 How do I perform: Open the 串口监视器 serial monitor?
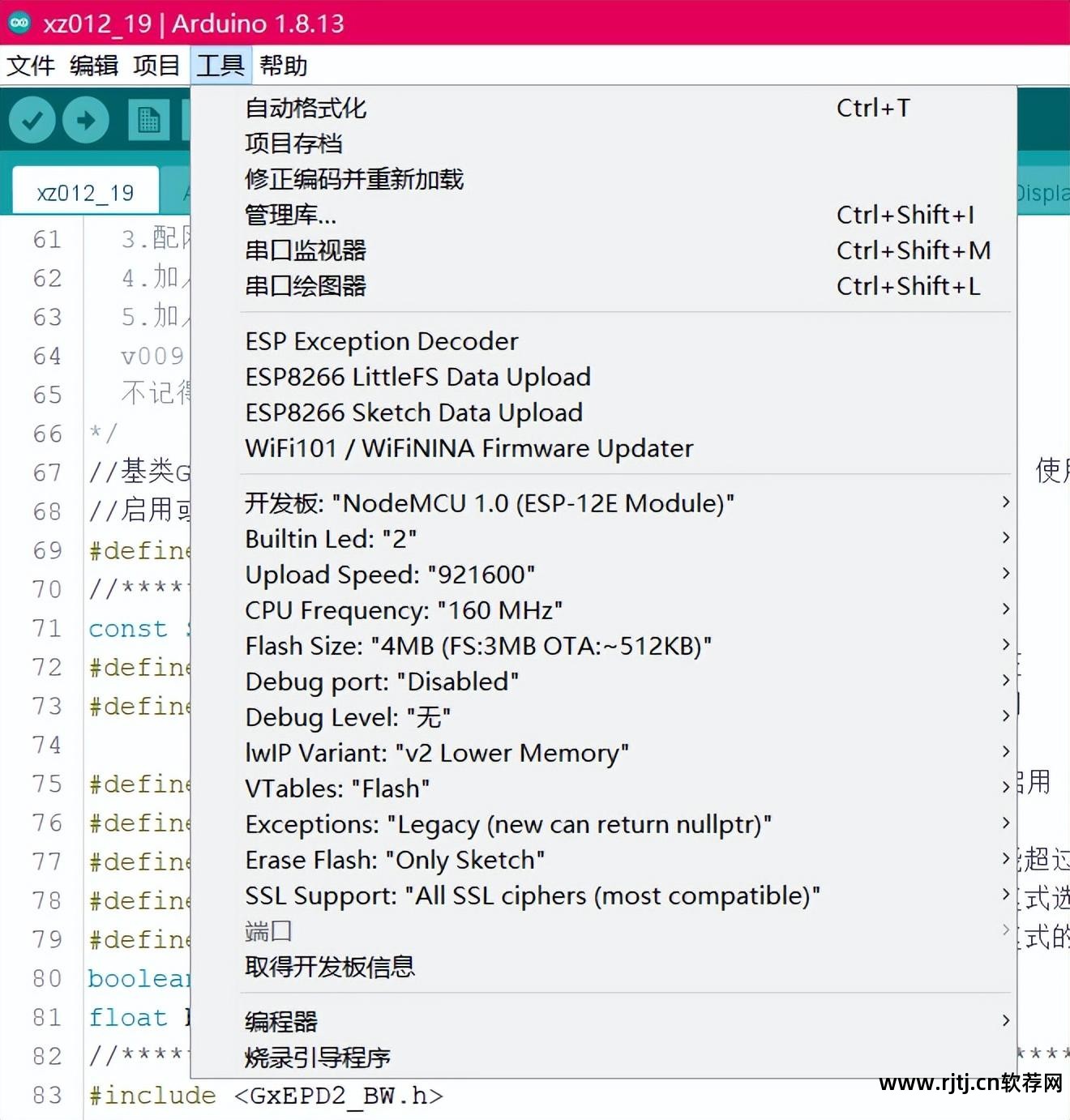coord(306,250)
